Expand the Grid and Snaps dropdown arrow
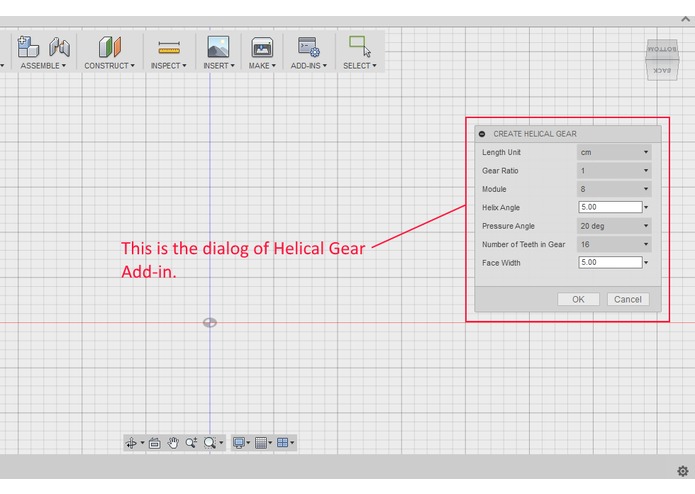The height and width of the screenshot is (494, 695). (270, 443)
